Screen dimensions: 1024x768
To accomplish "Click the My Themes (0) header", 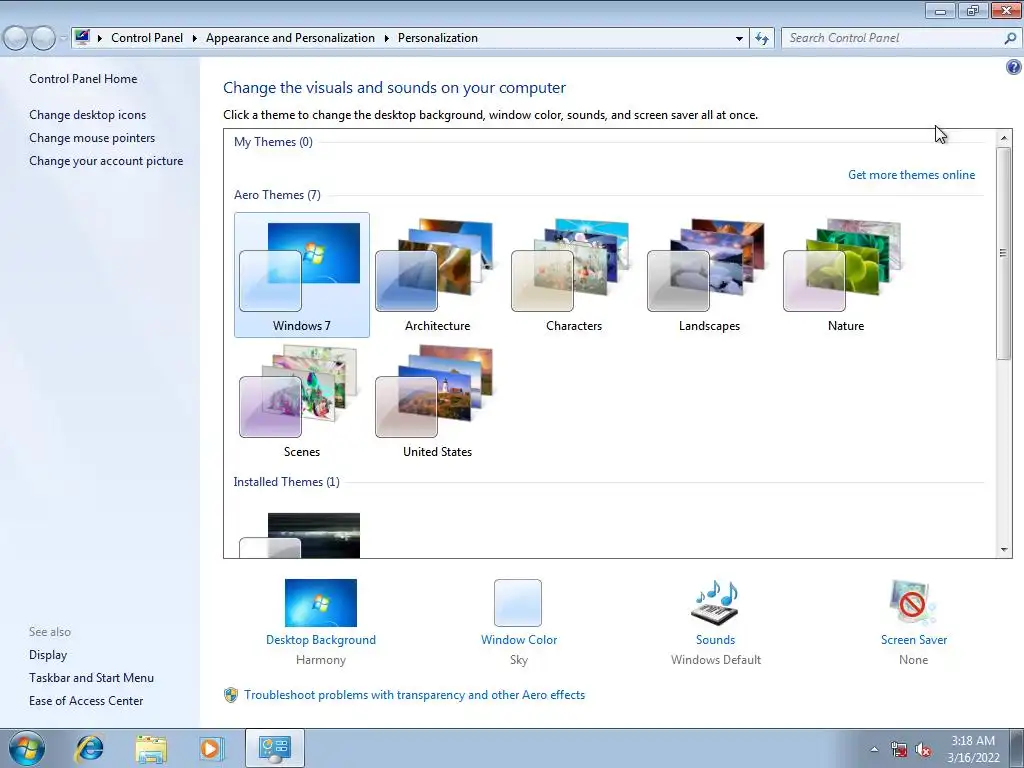I will 273,142.
